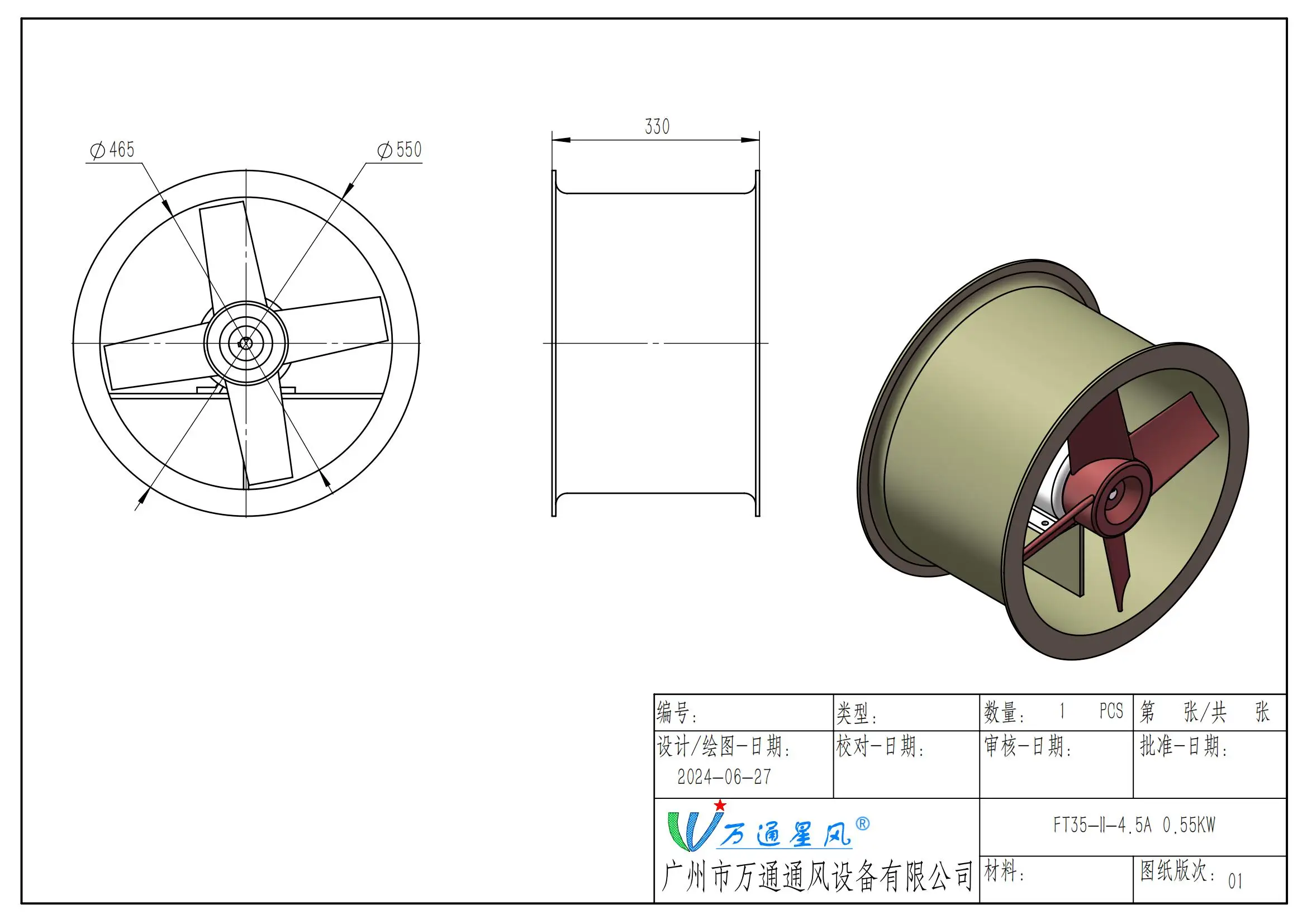Select the Ø550 diameter dimension text
1307x924 pixels.
[400, 150]
